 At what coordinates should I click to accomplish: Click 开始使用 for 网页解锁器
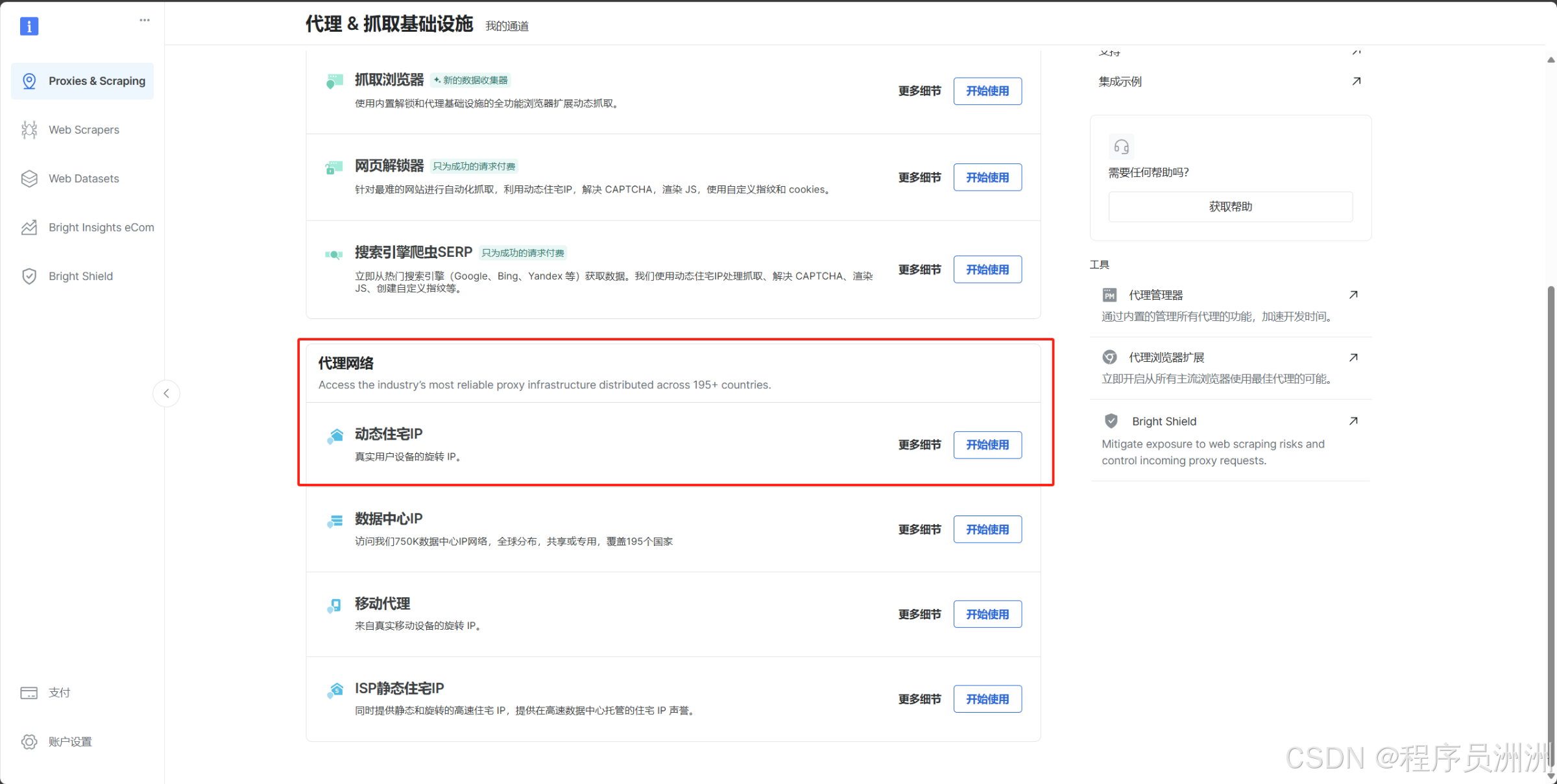coord(987,177)
